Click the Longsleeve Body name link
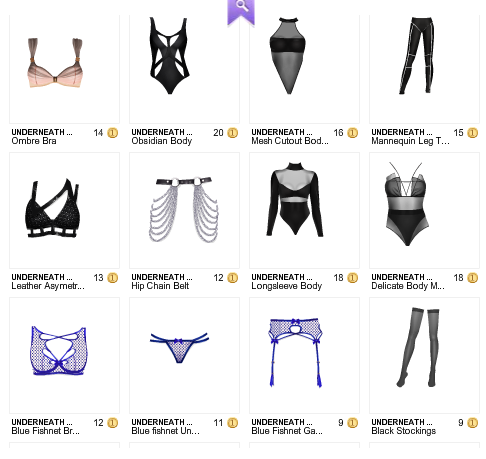Screen dimensions: 486x459 click(x=287, y=286)
